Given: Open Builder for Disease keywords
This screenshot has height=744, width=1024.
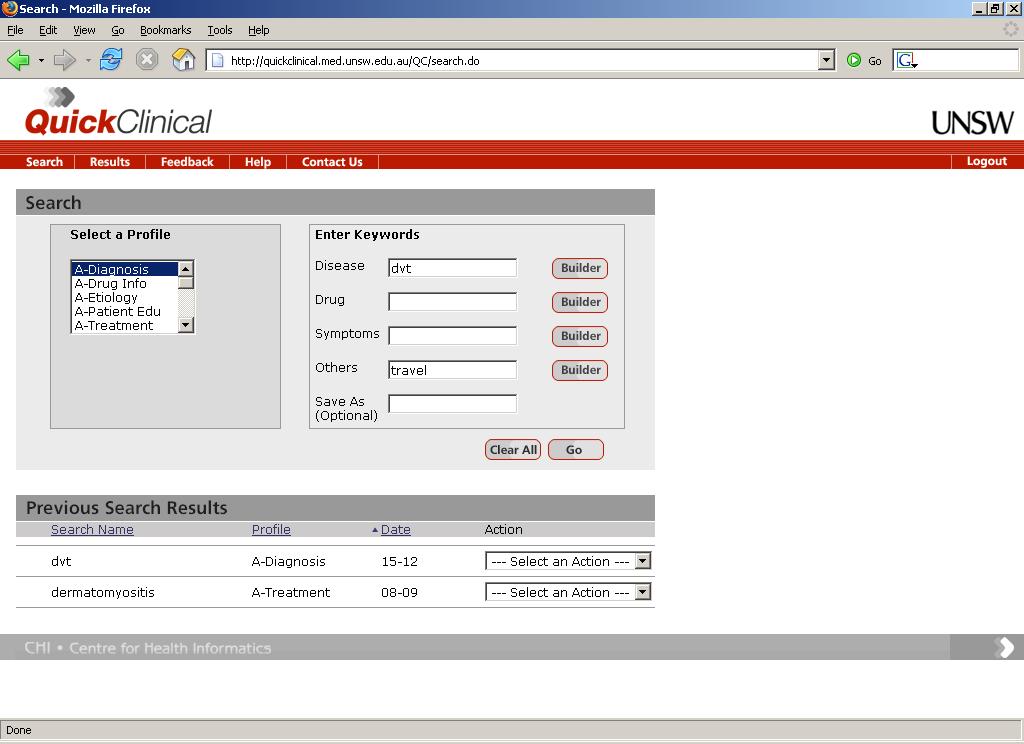Looking at the screenshot, I should 580,268.
